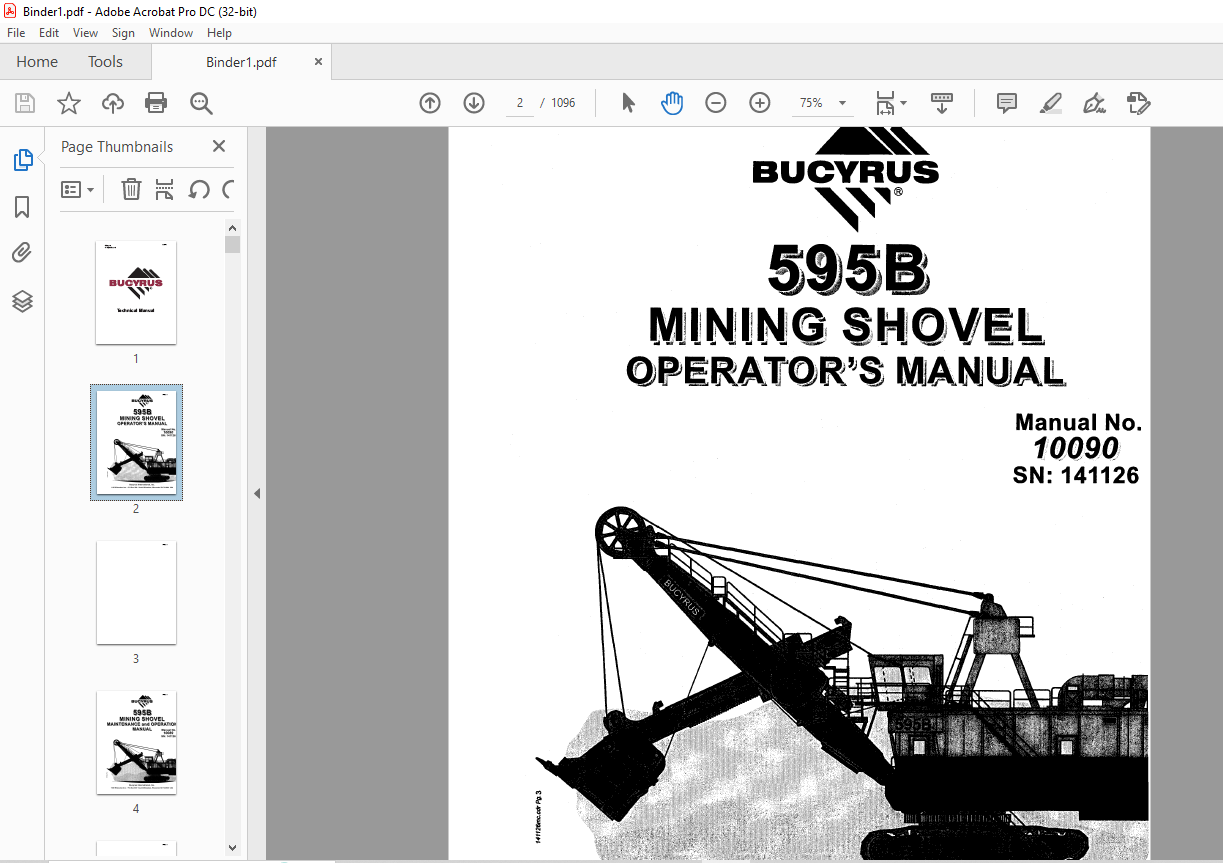Open the Find text search tool
Image resolution: width=1223 pixels, height=863 pixels.
pos(201,103)
